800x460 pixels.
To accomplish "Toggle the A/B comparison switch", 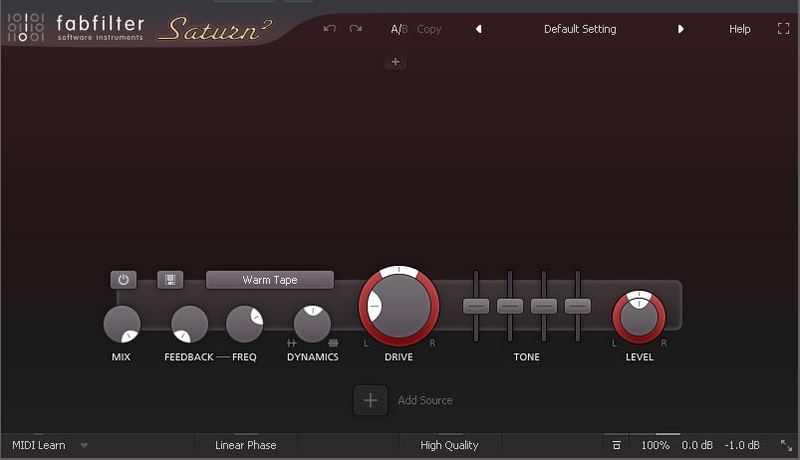I will tap(399, 29).
